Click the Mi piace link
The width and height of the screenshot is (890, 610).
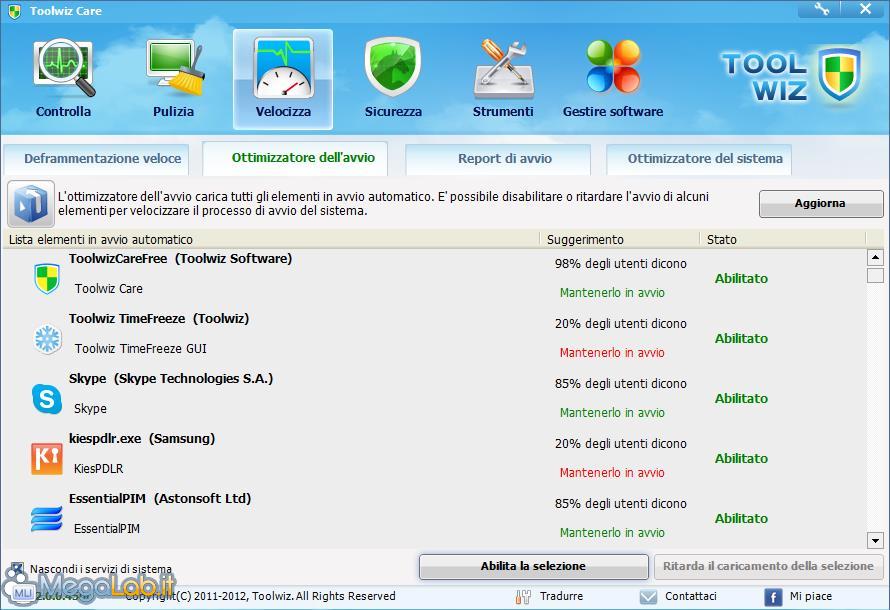[x=811, y=596]
